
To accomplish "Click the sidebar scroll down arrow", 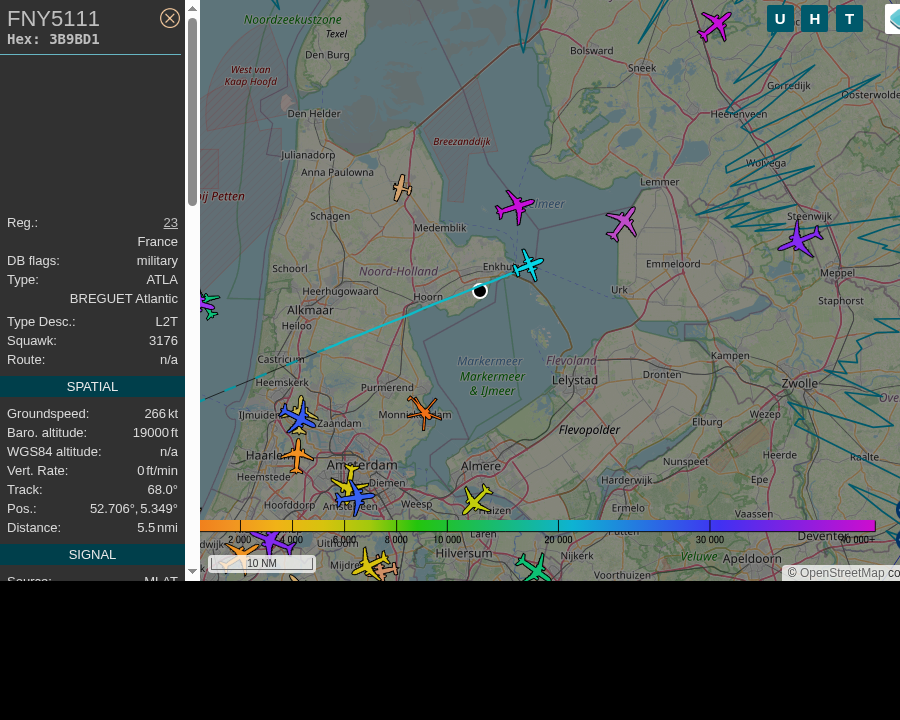I will point(192,571).
